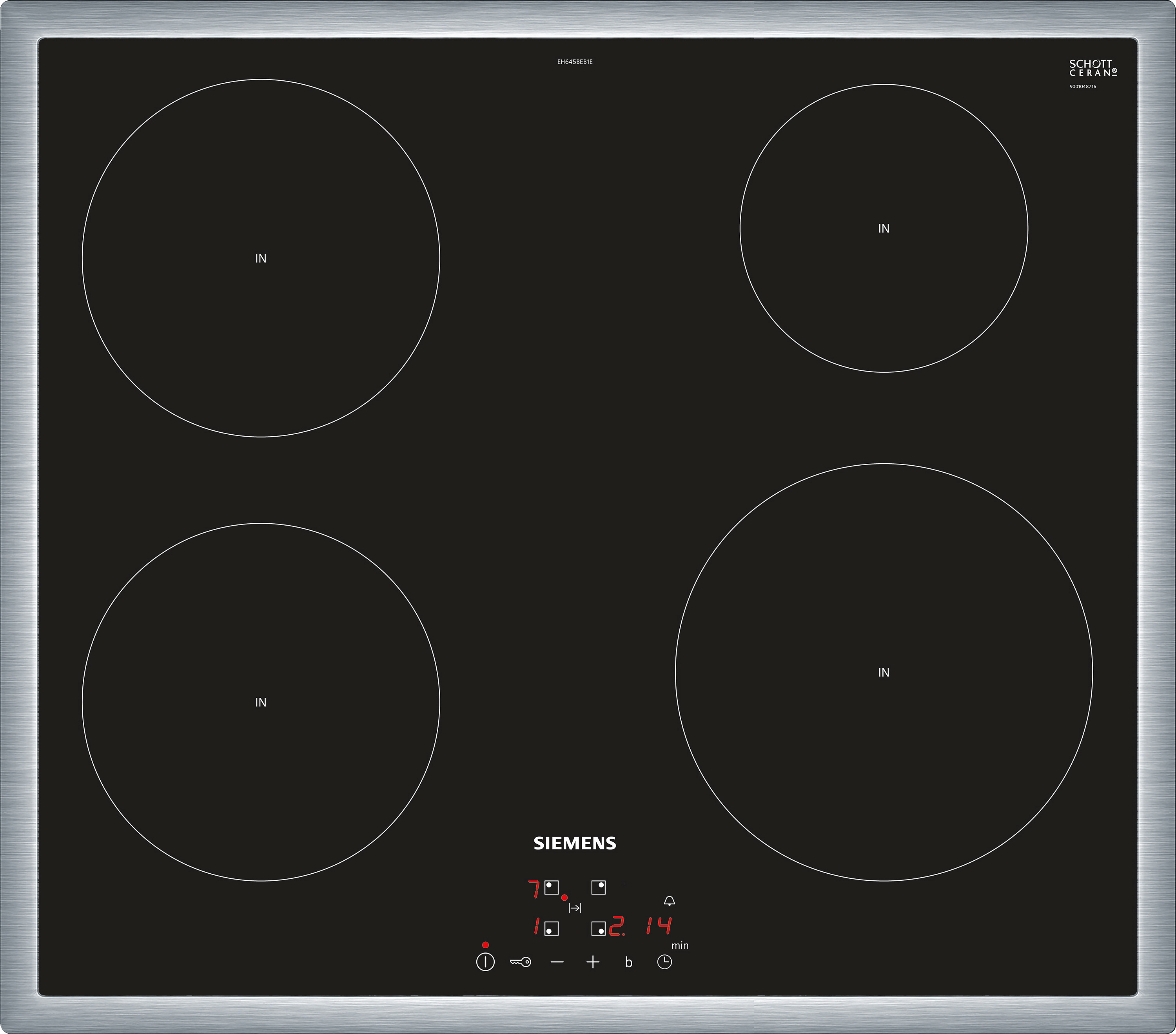Select the rear-left cooking zone square
The width and height of the screenshot is (1176, 1034).
551,888
